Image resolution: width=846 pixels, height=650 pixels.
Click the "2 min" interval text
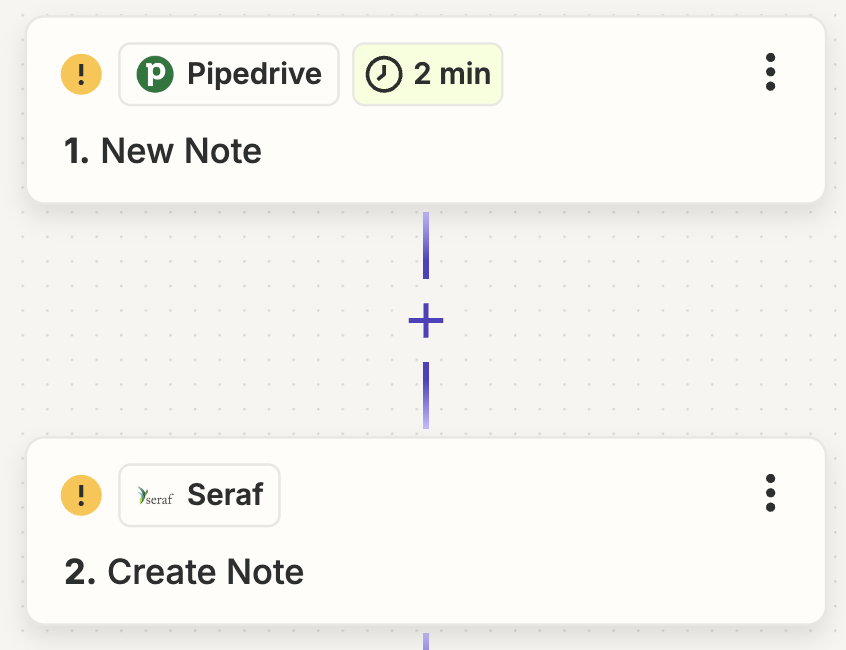click(x=452, y=74)
